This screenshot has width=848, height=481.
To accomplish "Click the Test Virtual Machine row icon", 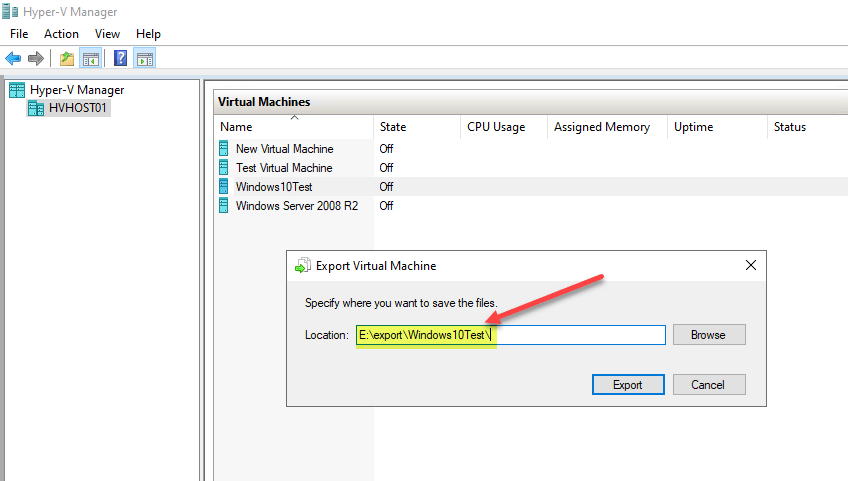I will point(223,168).
